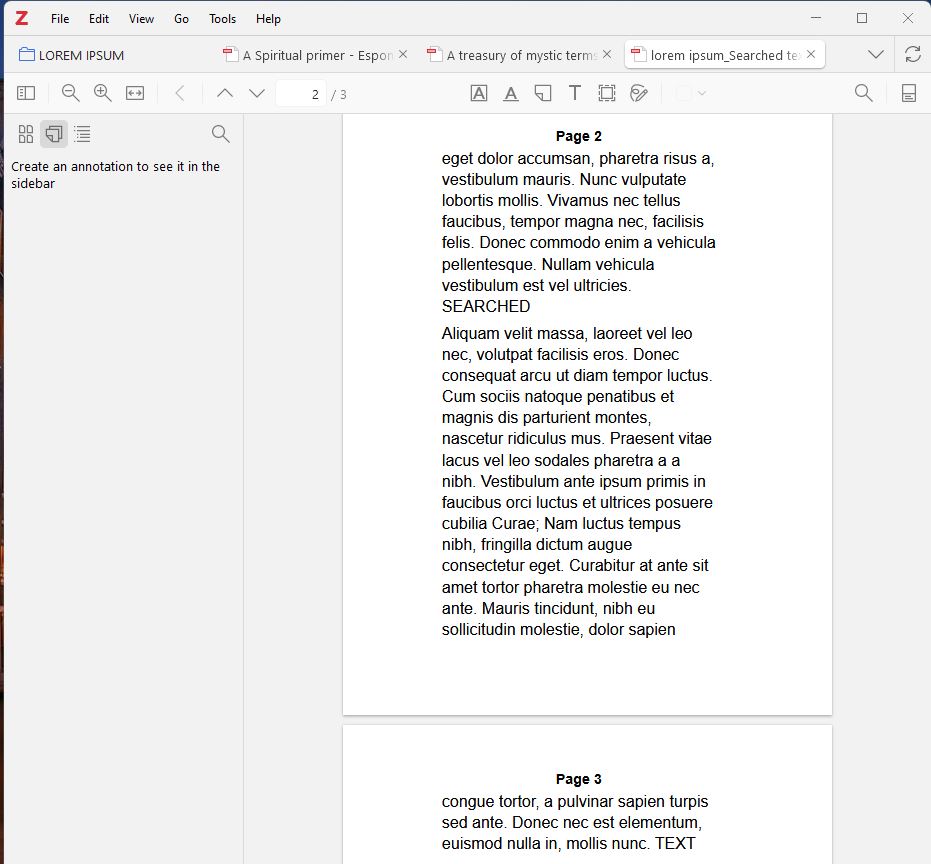The width and height of the screenshot is (931, 864).
Task: Search annotations in sidebar
Action: [x=220, y=134]
